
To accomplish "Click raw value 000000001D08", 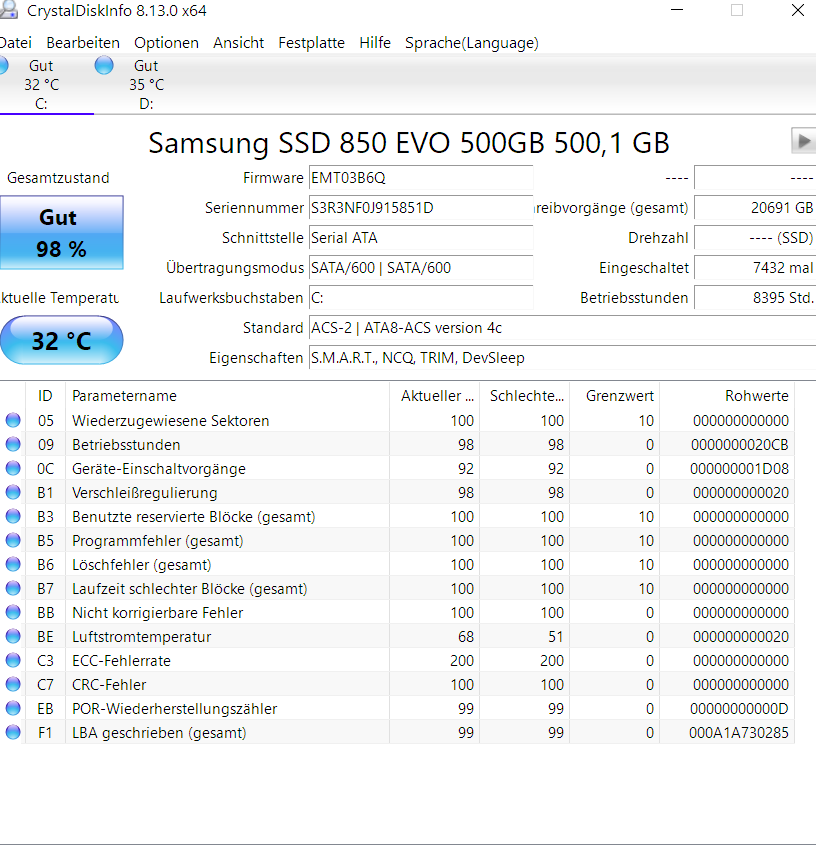I will click(739, 469).
